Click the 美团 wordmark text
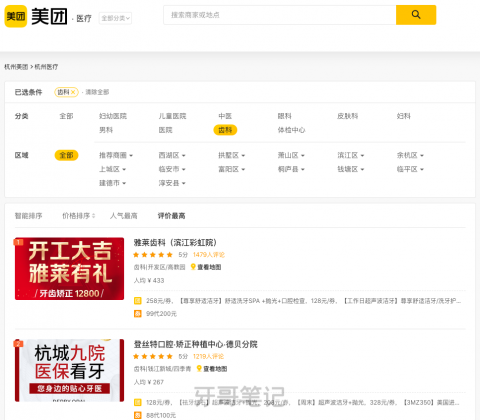Screen dimensions: 480x420 pyautogui.click(x=49, y=16)
